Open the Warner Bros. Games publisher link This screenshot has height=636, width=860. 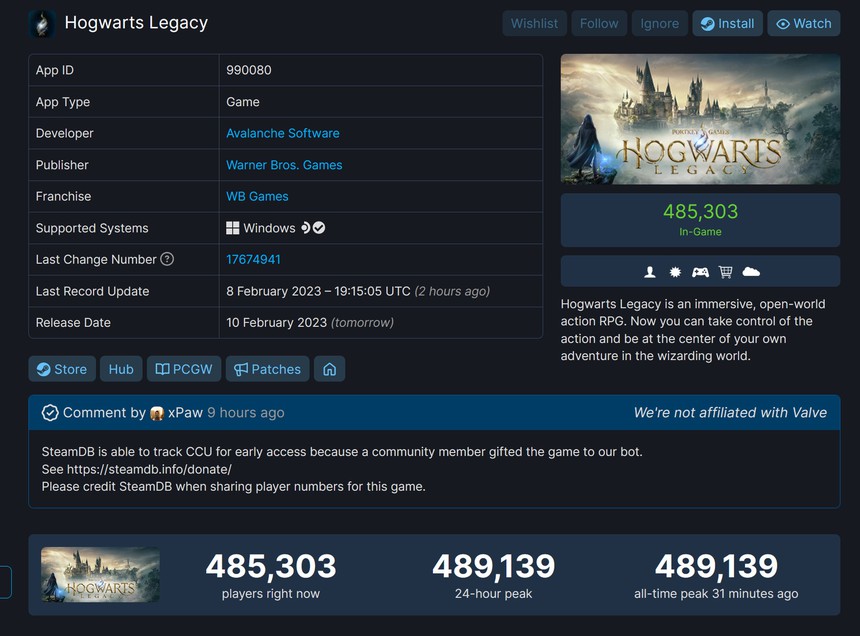(x=284, y=165)
